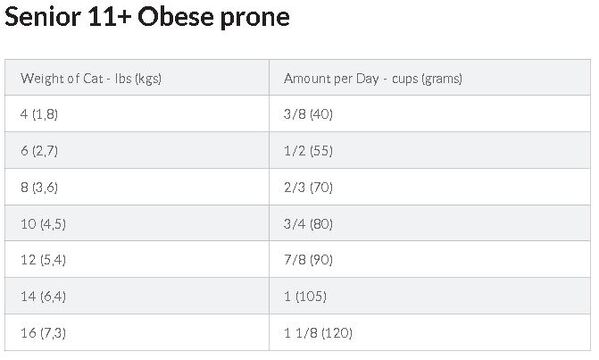The height and width of the screenshot is (360, 599).
Task: Click the word Obese in the title
Action: (x=176, y=18)
